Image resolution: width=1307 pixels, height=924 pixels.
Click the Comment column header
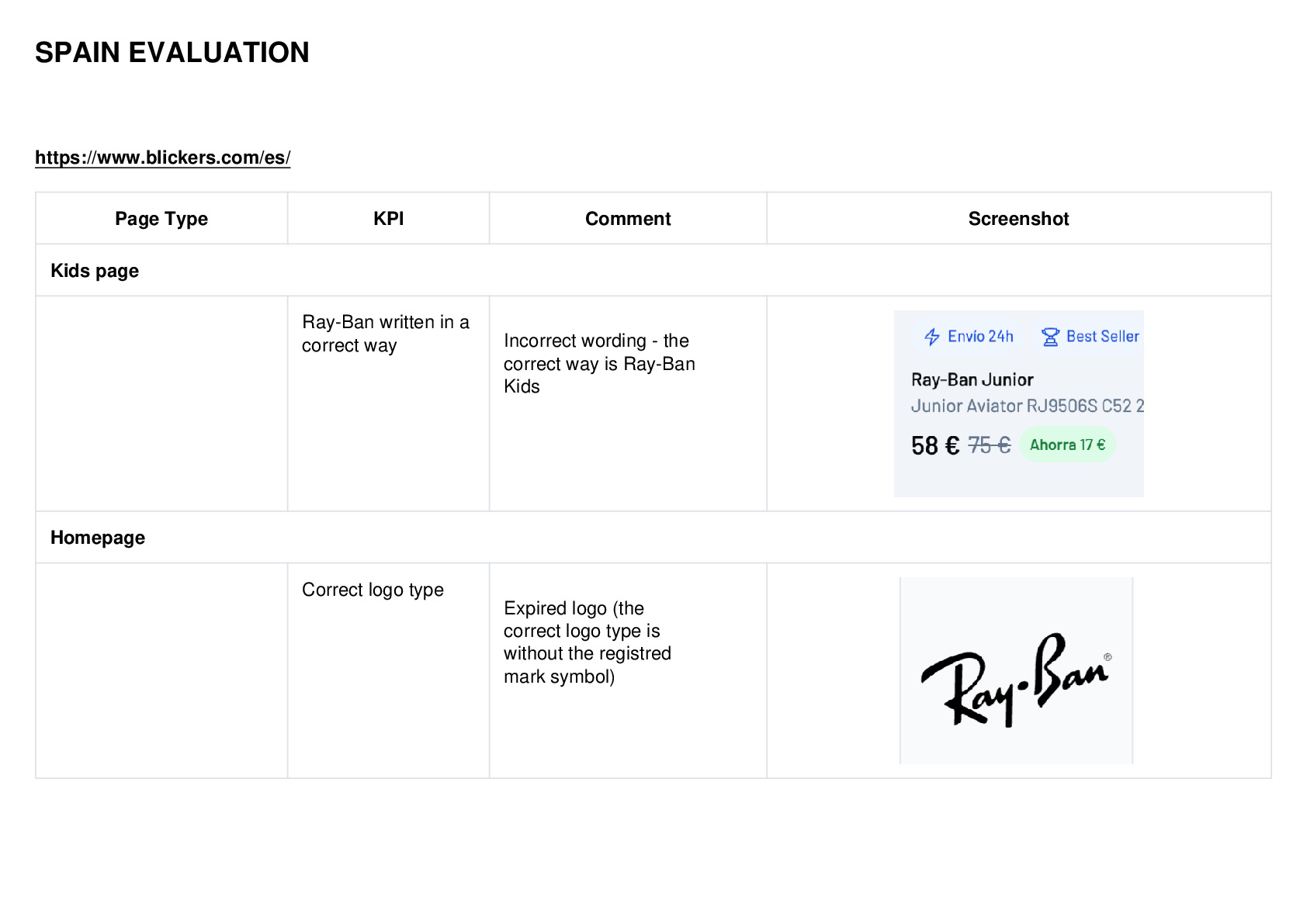[628, 219]
